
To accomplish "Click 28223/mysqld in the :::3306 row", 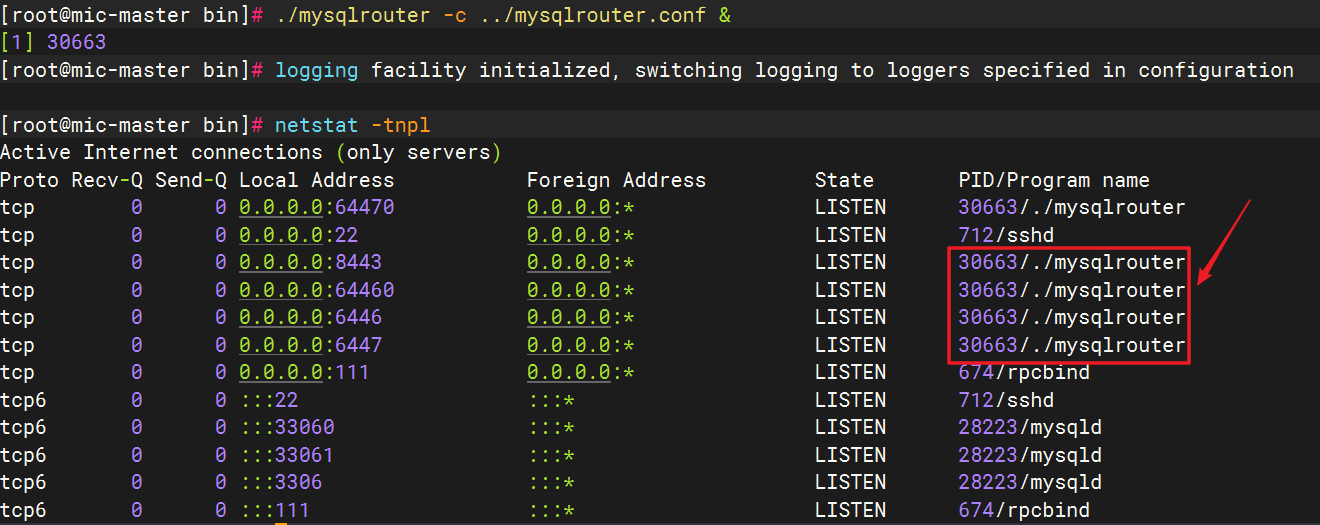I will (1031, 482).
